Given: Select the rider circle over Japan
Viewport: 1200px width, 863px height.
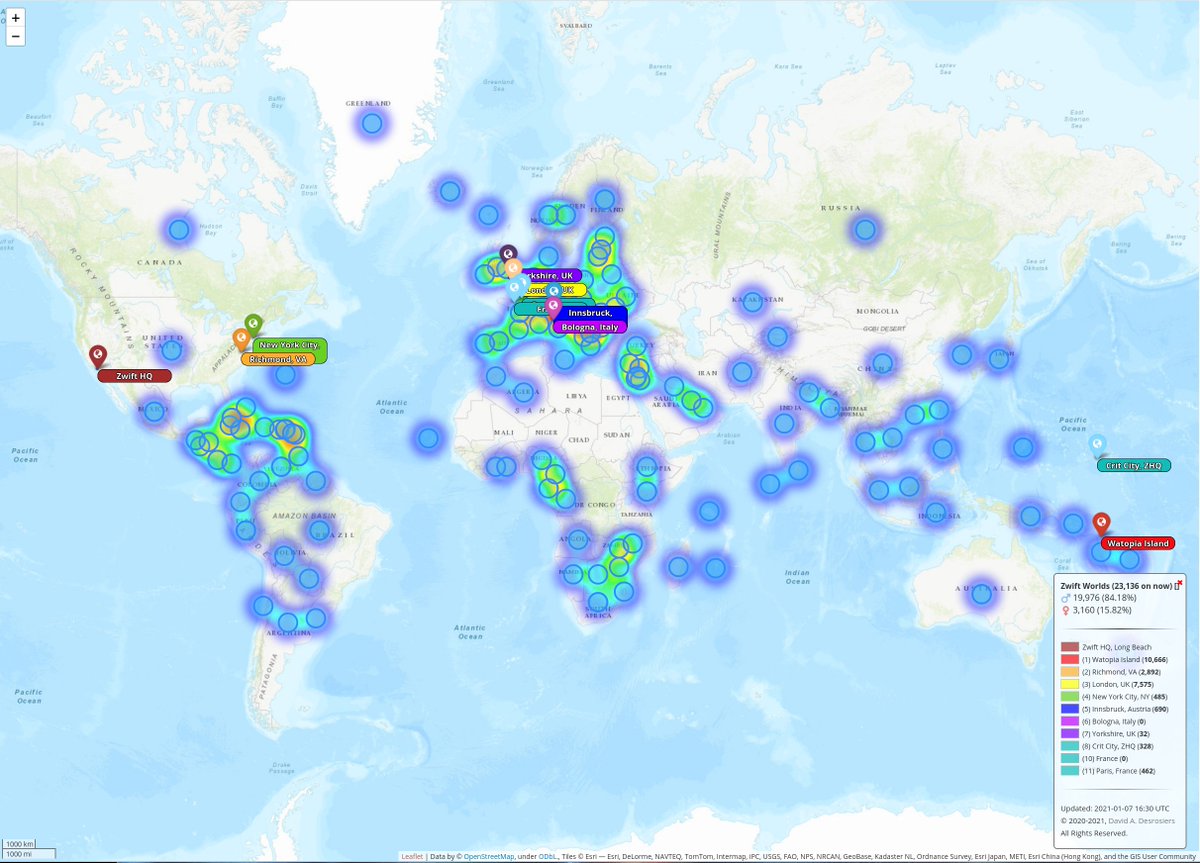Looking at the screenshot, I should [x=999, y=358].
